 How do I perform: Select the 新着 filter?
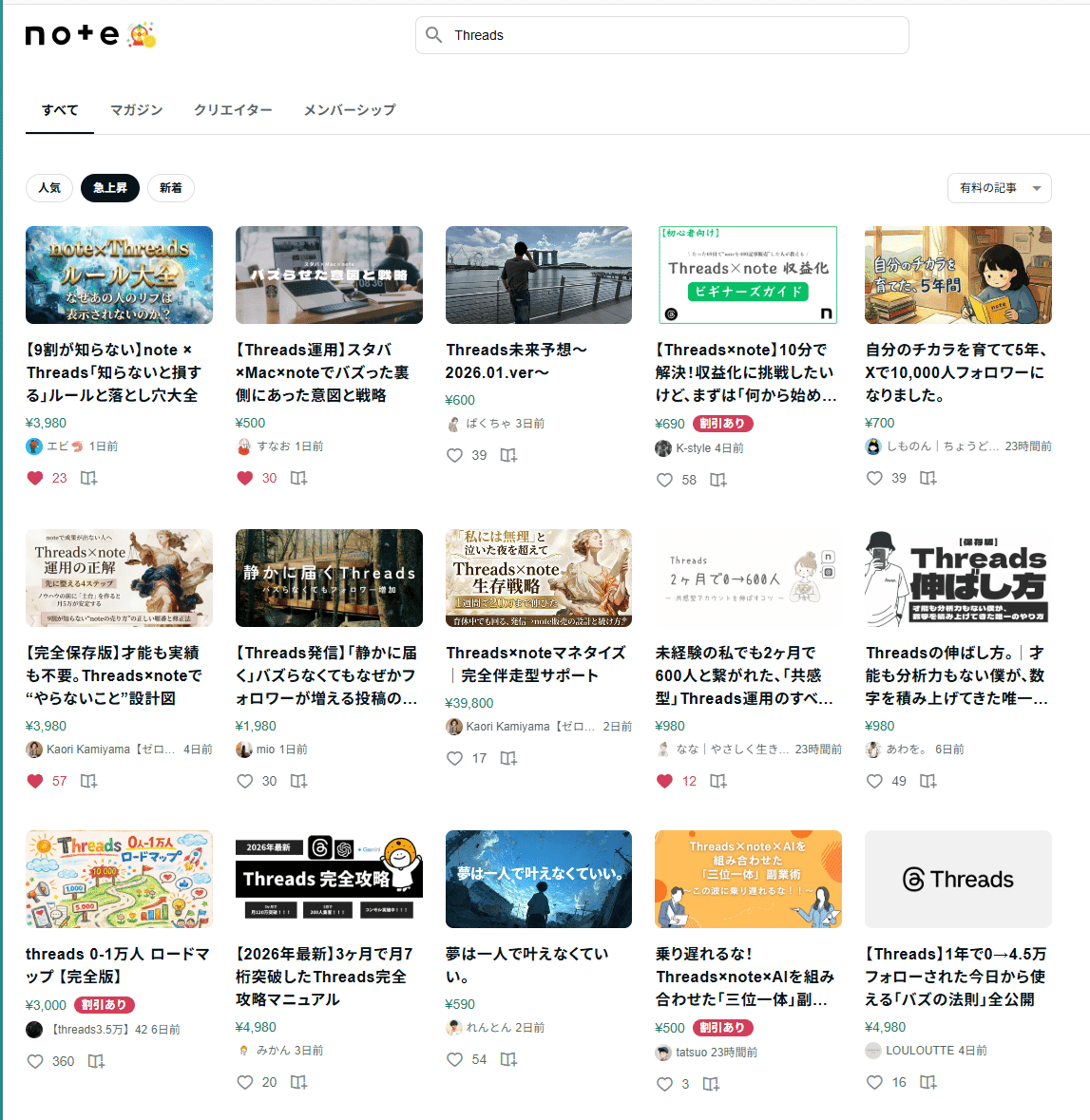pyautogui.click(x=171, y=188)
